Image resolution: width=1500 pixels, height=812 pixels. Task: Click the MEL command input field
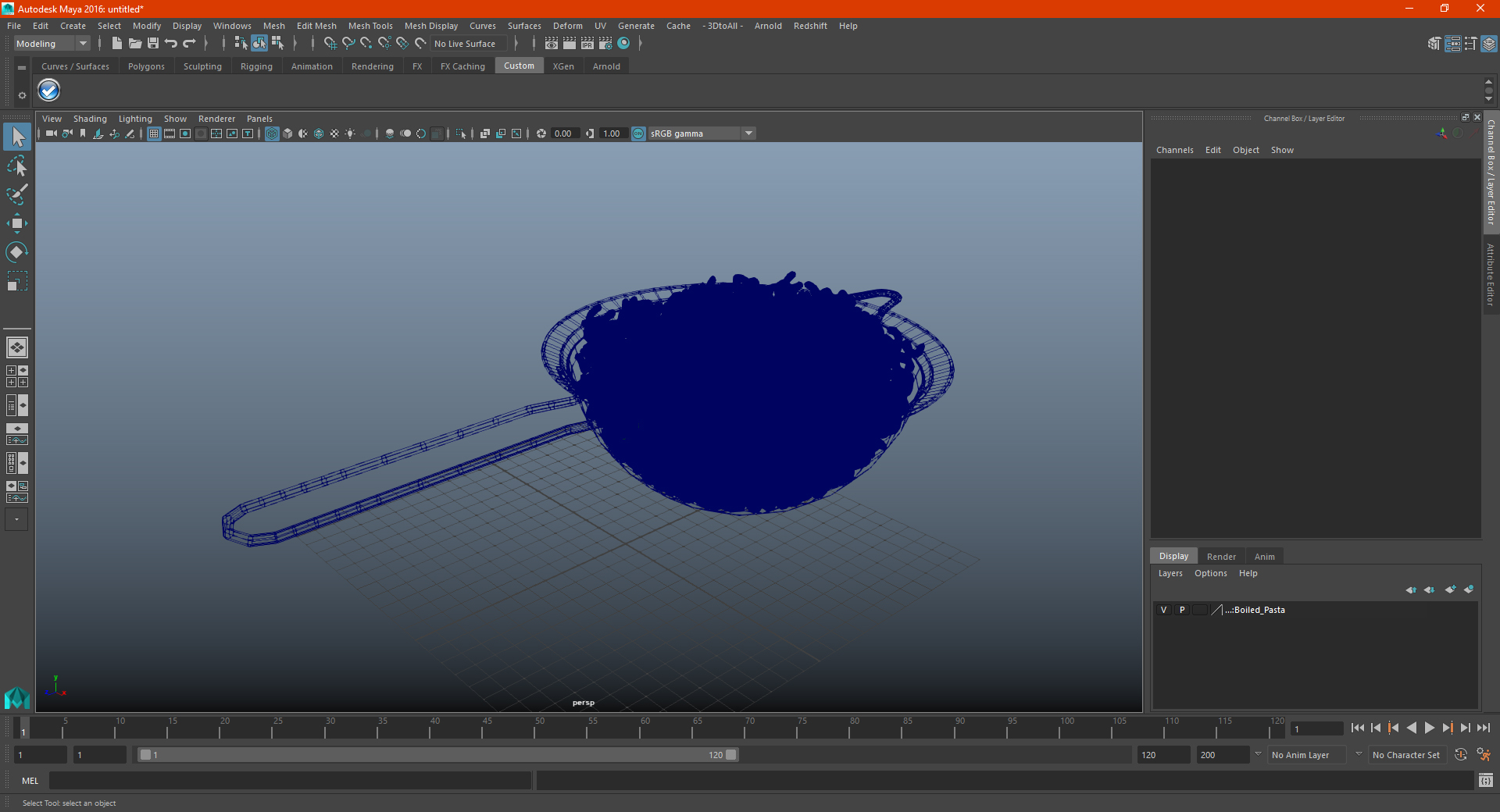(x=290, y=780)
